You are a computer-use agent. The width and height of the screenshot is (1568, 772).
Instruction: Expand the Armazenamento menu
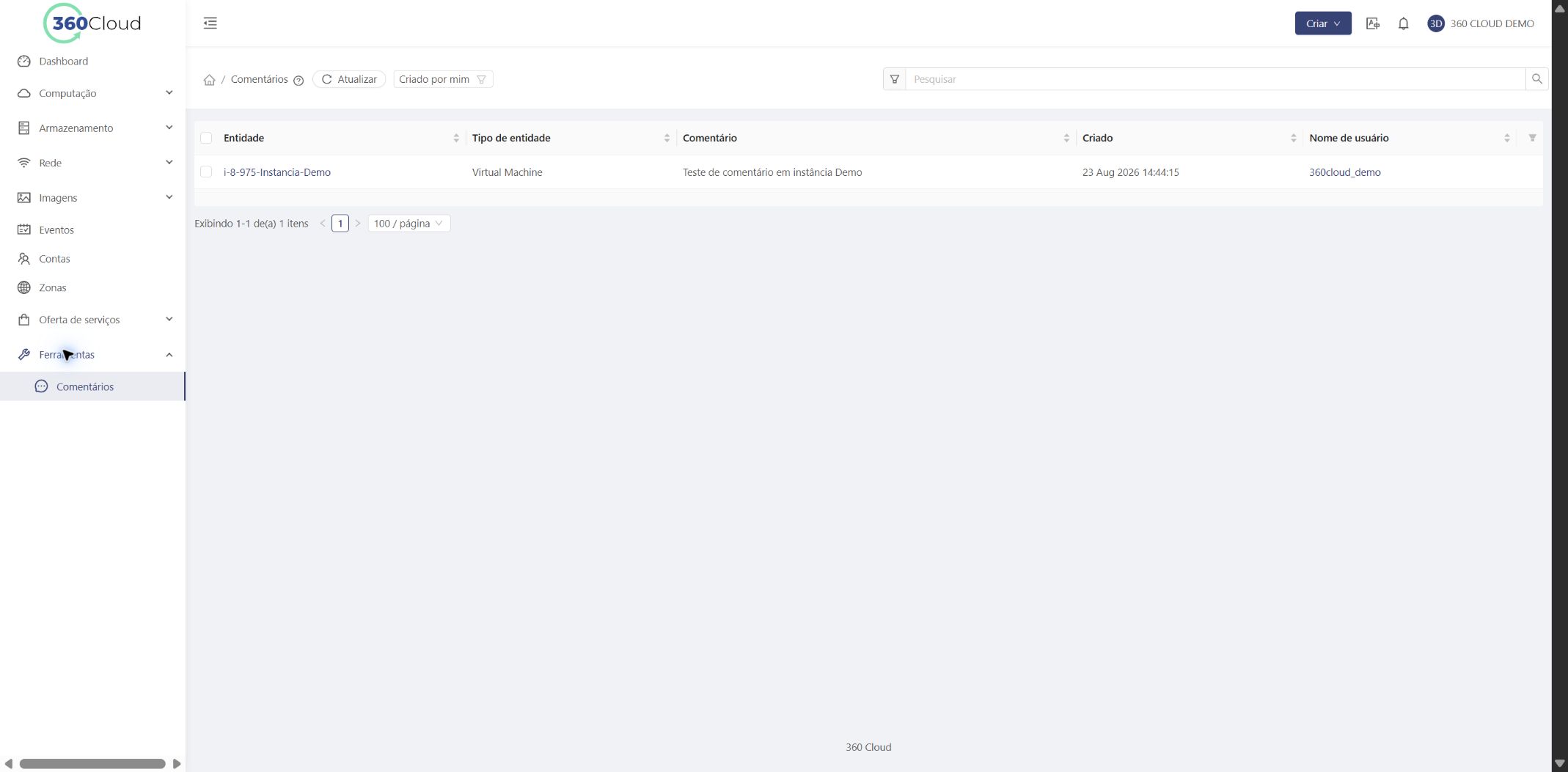click(x=92, y=128)
